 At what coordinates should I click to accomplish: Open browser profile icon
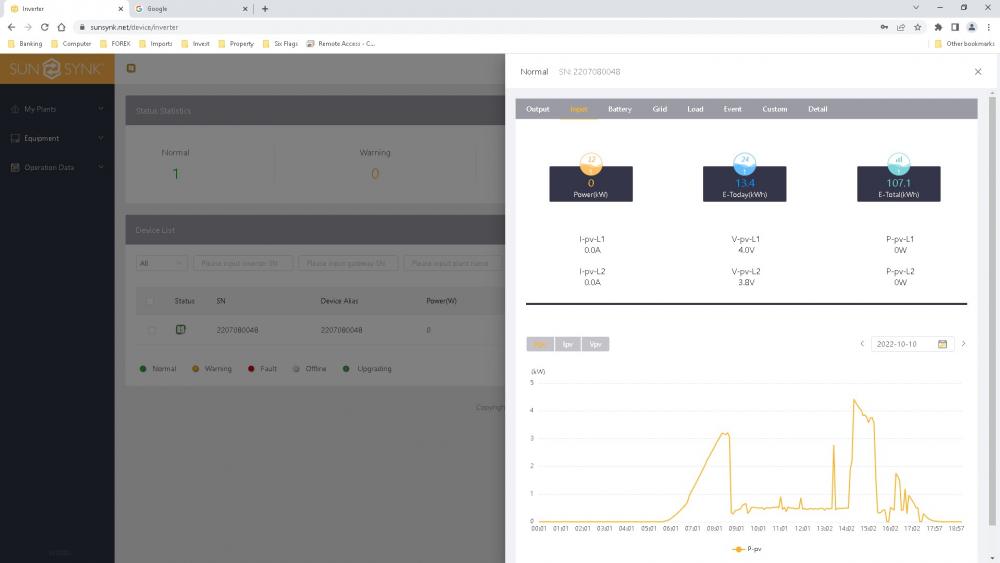(972, 27)
